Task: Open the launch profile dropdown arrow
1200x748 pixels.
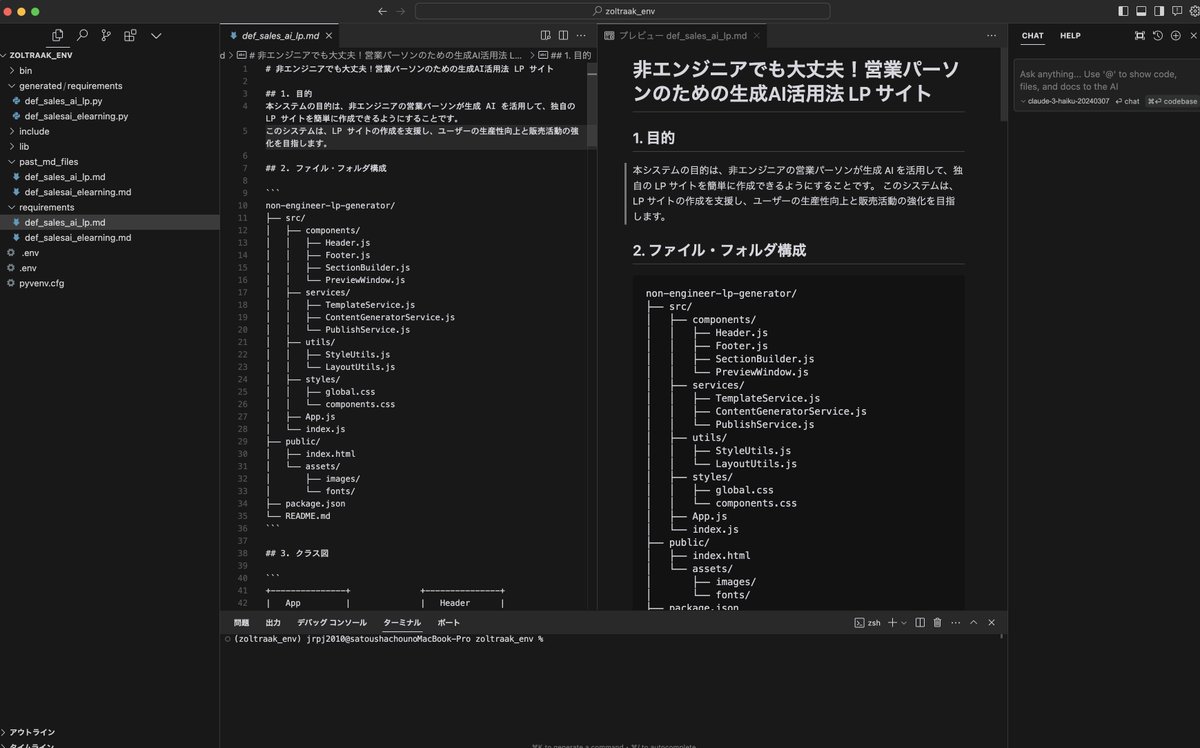Action: [904, 622]
